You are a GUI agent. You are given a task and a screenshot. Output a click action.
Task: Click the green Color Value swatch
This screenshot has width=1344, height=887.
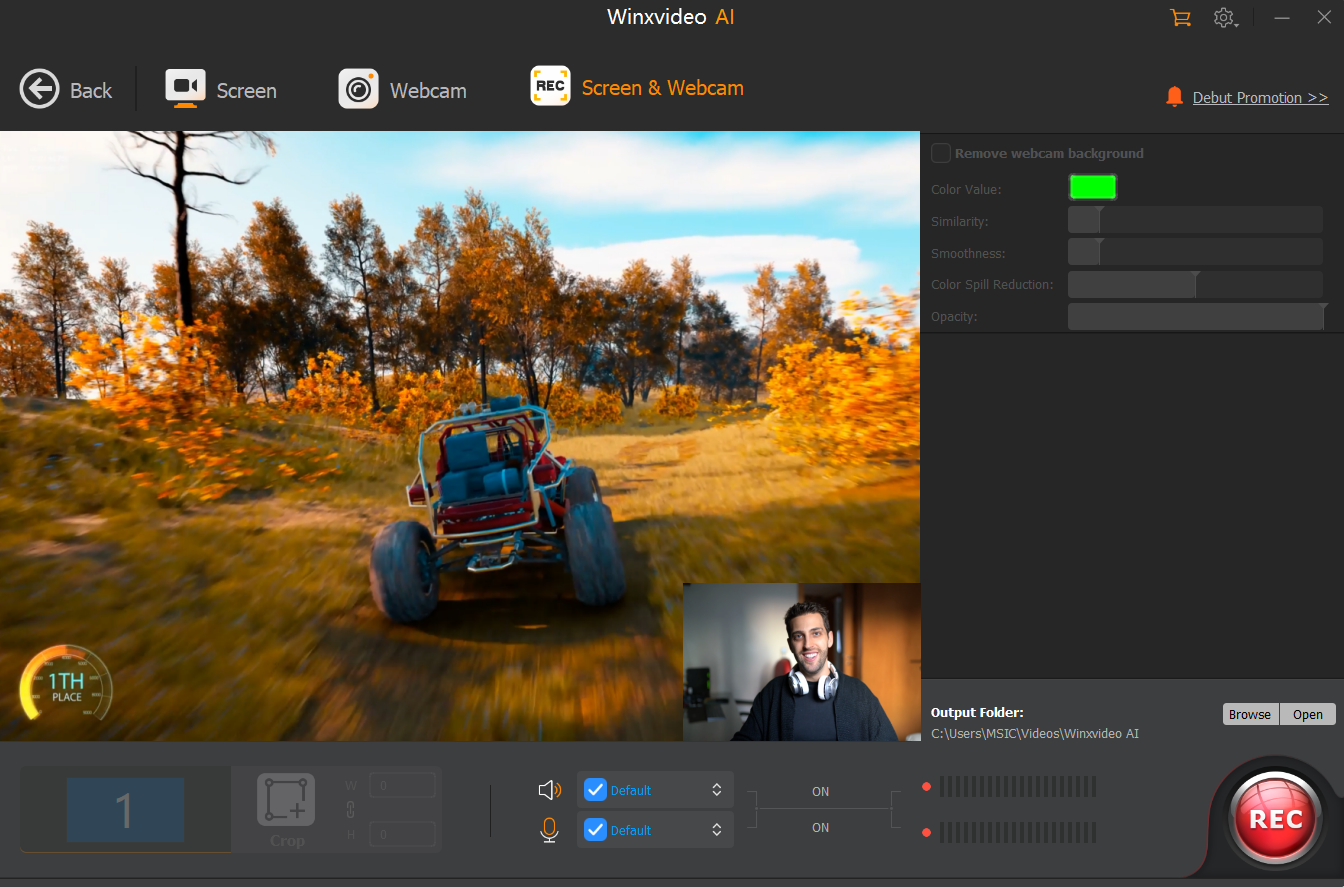click(x=1092, y=187)
